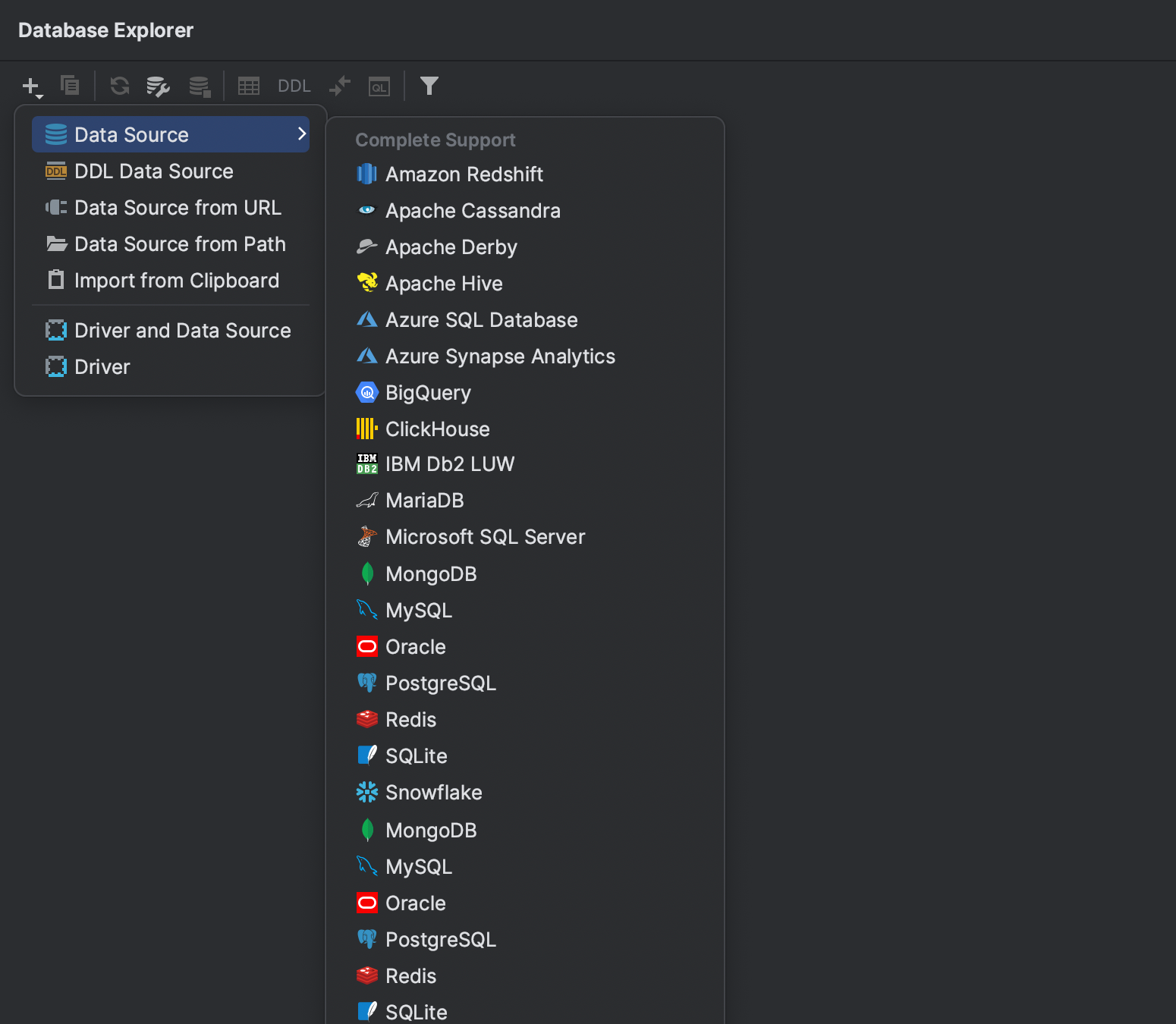Click the plus icon to add new item
1176x1024 pixels.
[29, 85]
